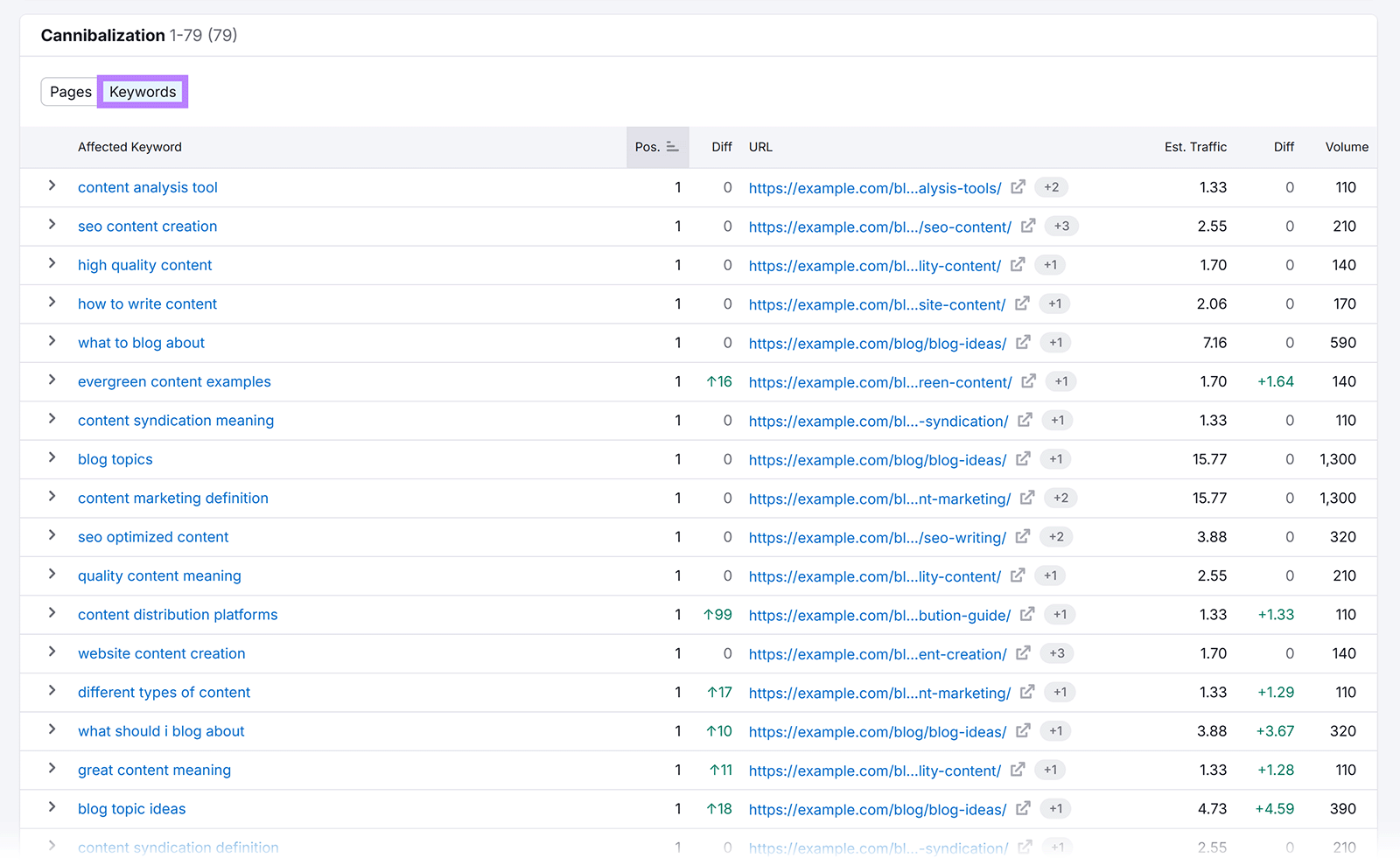Open the website content-creation URL externally
The width and height of the screenshot is (1400, 865).
[x=1023, y=653]
